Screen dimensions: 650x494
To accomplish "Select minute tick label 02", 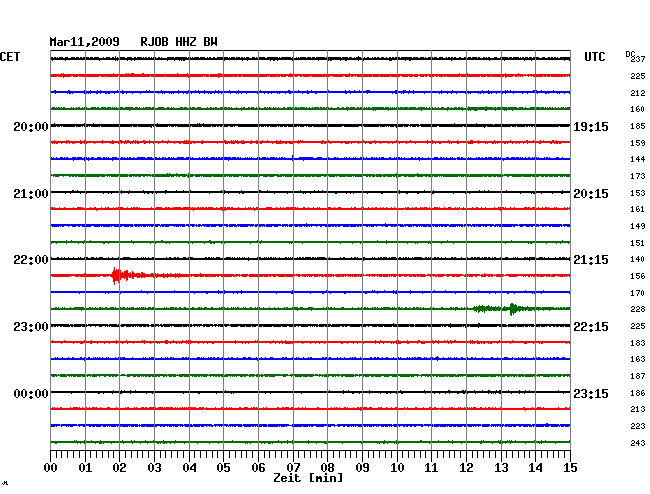I will 119,467.
